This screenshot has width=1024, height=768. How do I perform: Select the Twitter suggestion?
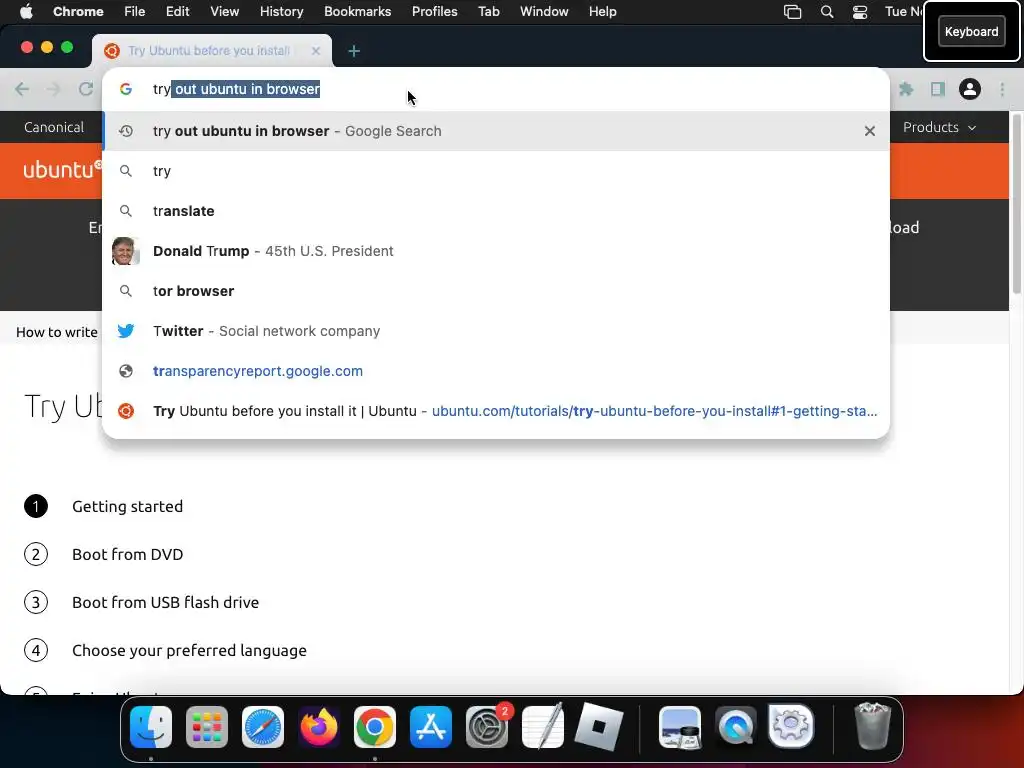(x=496, y=331)
